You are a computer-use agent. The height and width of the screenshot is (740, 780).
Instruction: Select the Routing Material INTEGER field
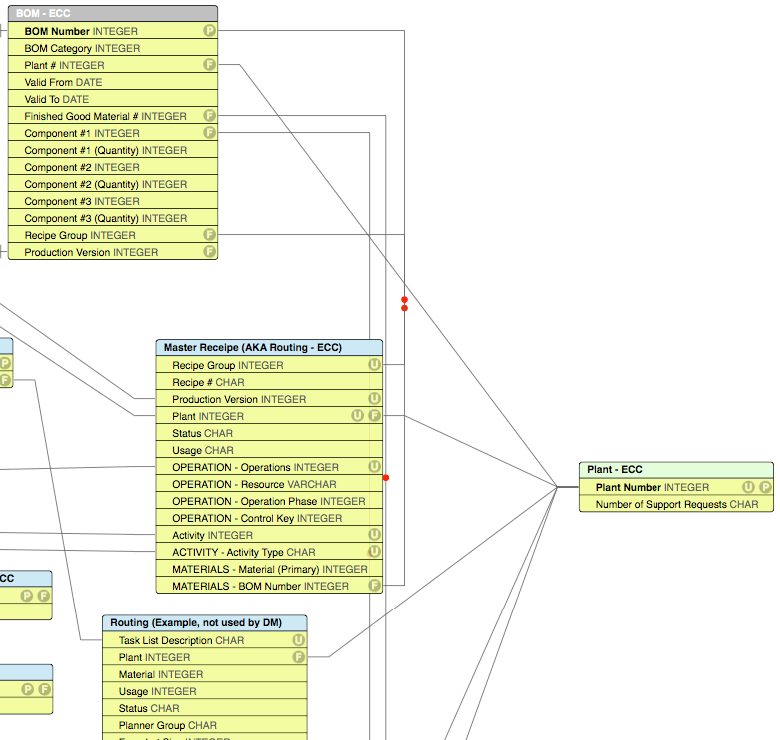pos(204,674)
